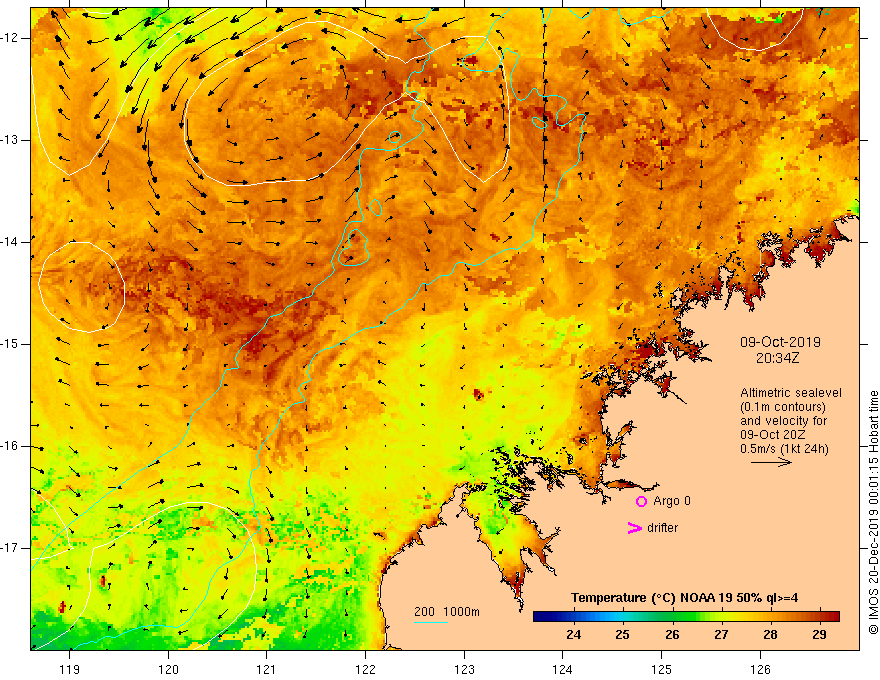This screenshot has width=880, height=680.
Task: Click the 'Argo 0' legend label
Action: click(672, 501)
